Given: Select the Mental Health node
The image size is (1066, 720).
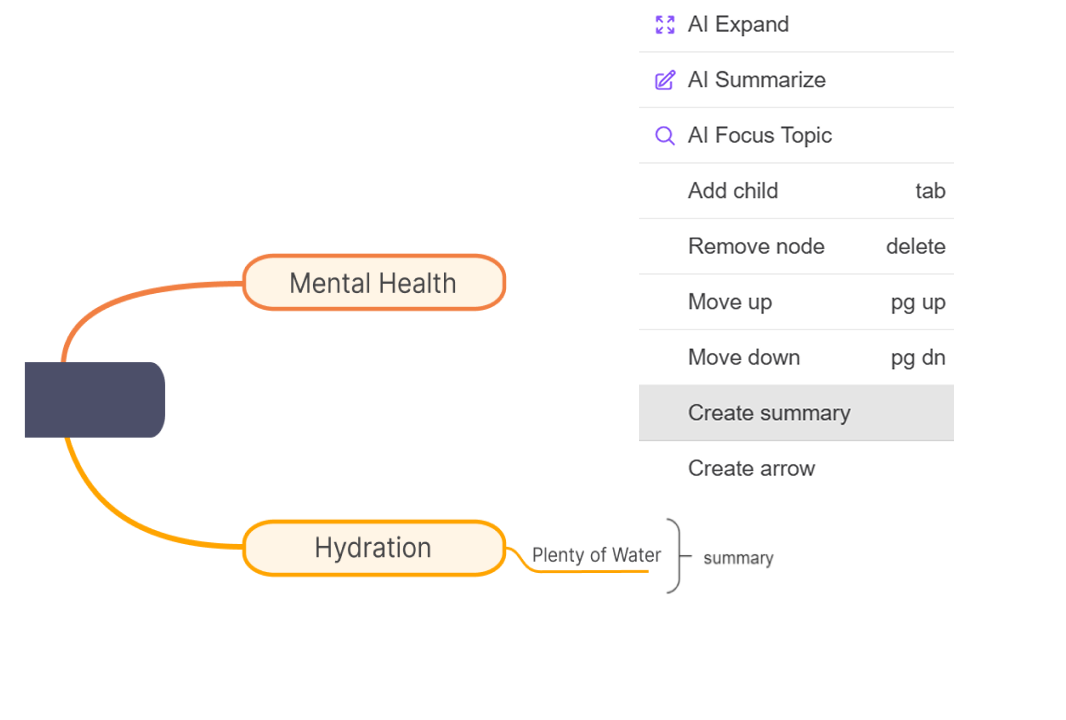Looking at the screenshot, I should pos(373,283).
